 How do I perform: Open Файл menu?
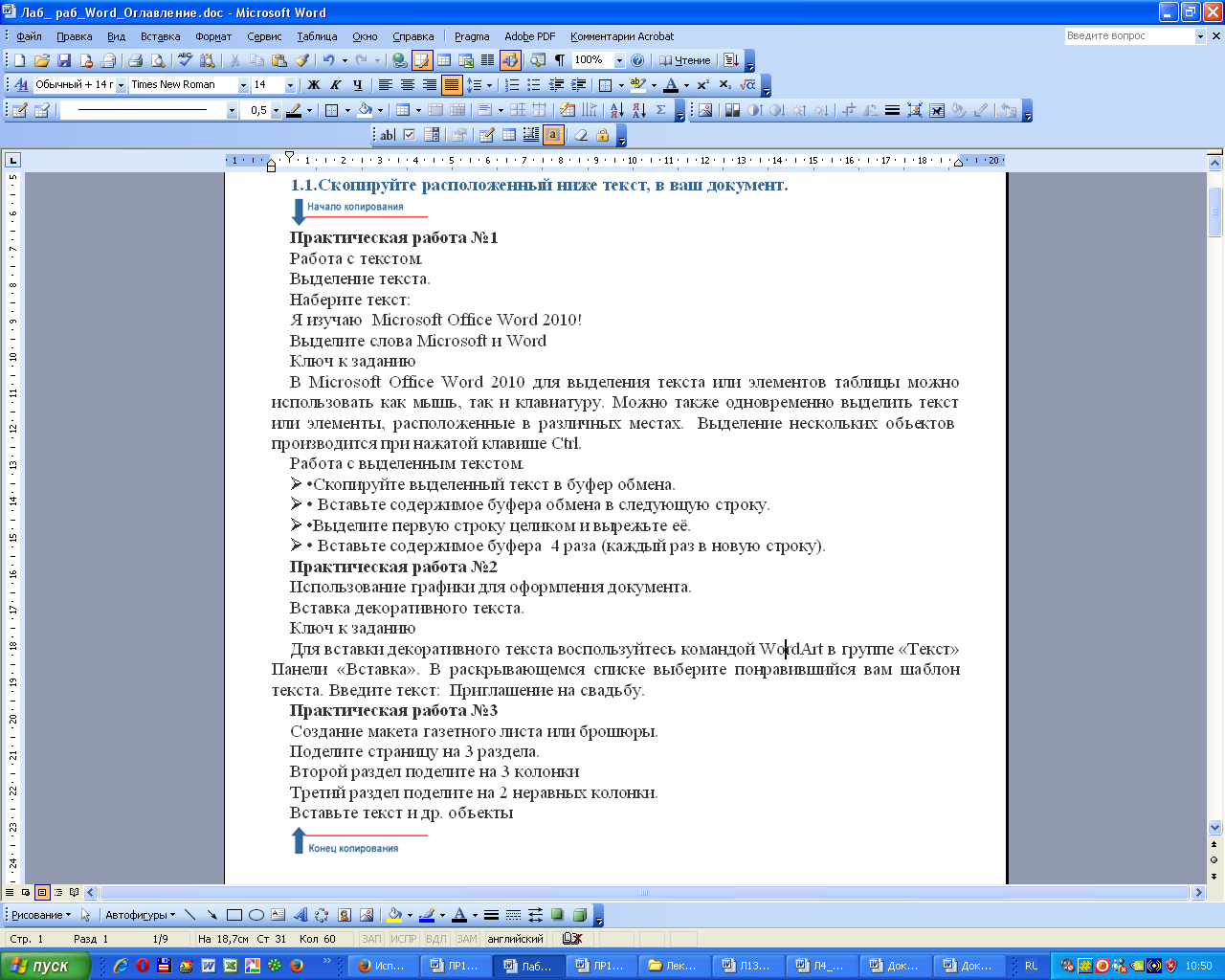(30, 36)
